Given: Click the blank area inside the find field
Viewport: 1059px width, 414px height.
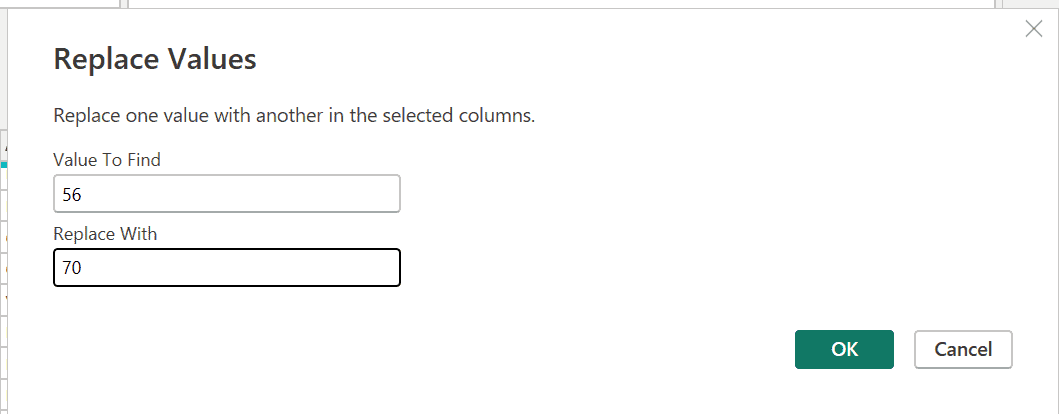Looking at the screenshot, I should (260, 194).
